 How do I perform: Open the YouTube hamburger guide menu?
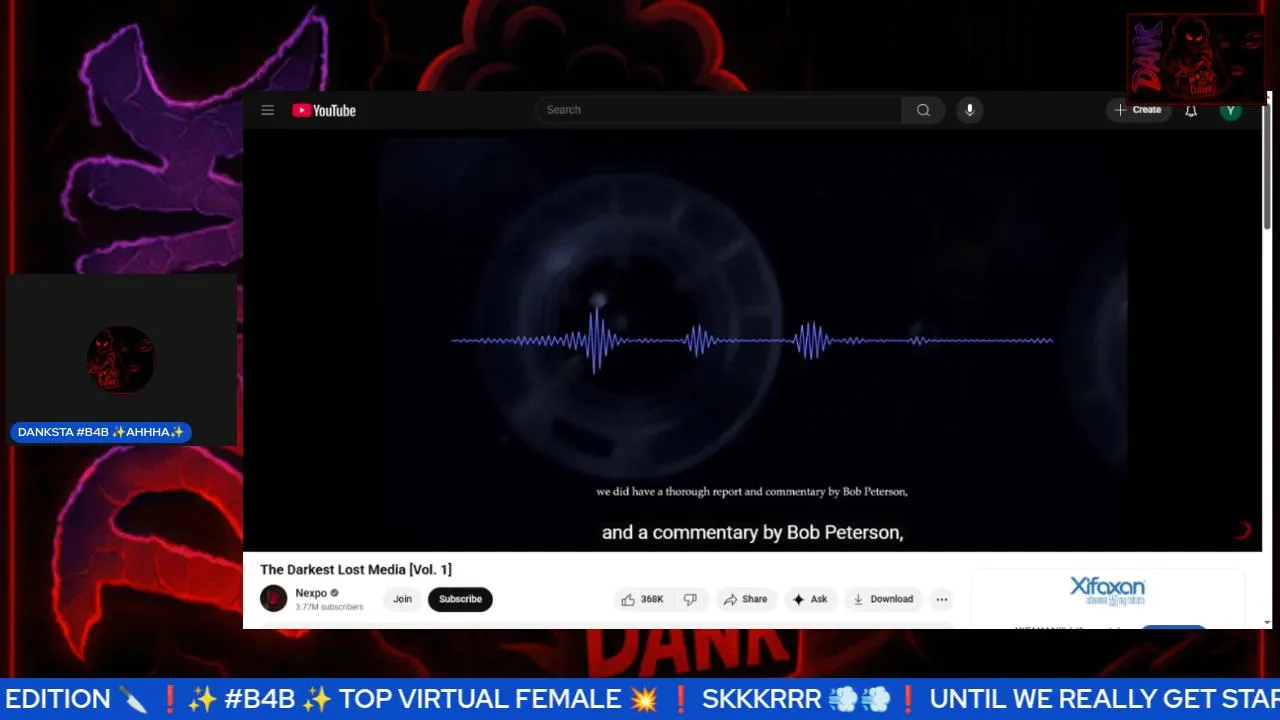point(267,110)
